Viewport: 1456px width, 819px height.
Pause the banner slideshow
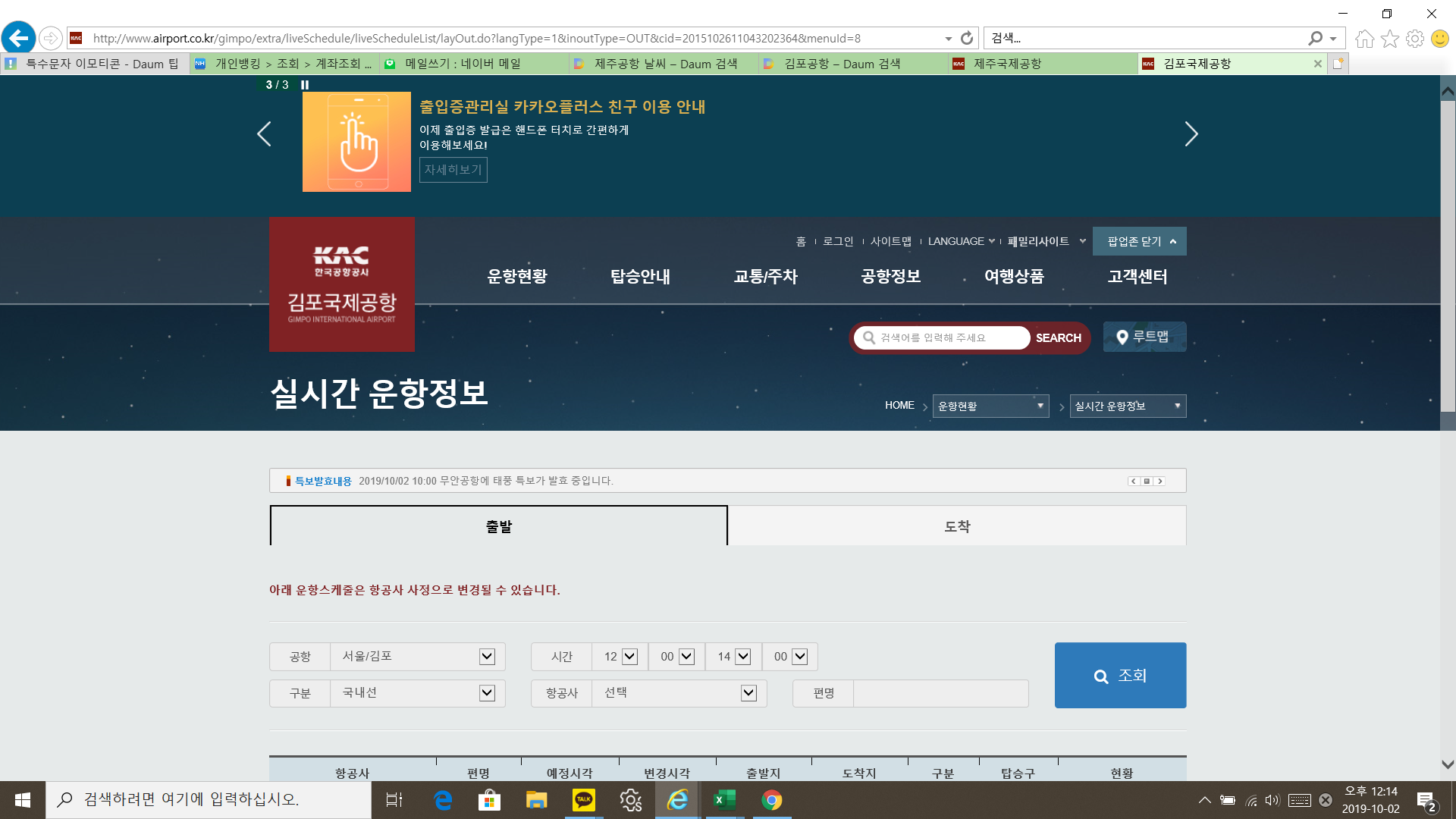(305, 85)
